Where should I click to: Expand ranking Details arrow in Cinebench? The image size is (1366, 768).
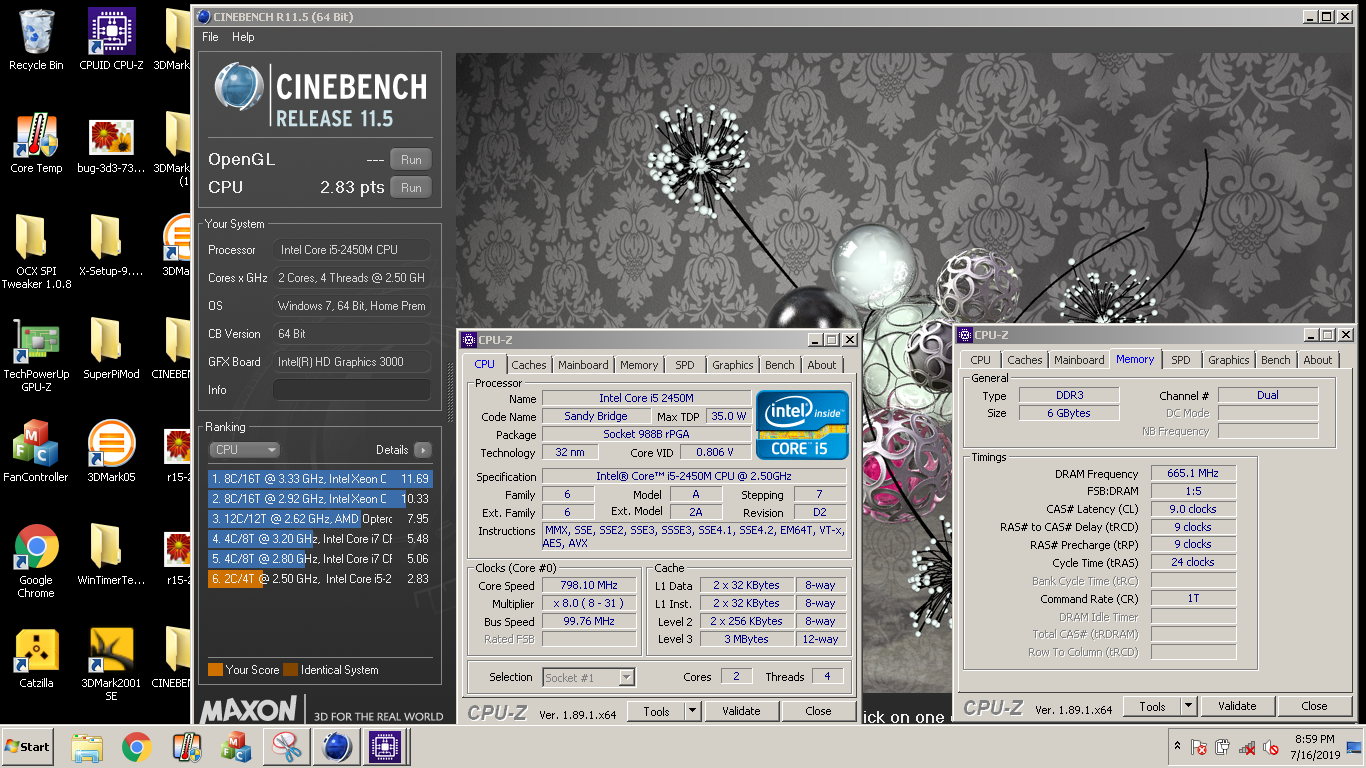[x=423, y=450]
